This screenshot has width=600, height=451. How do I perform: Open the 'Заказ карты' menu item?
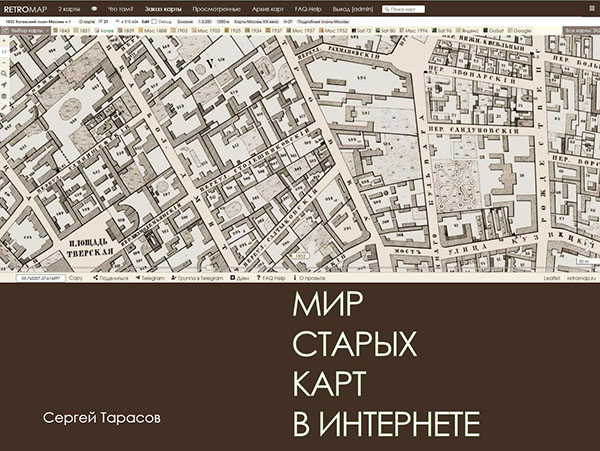(x=163, y=9)
